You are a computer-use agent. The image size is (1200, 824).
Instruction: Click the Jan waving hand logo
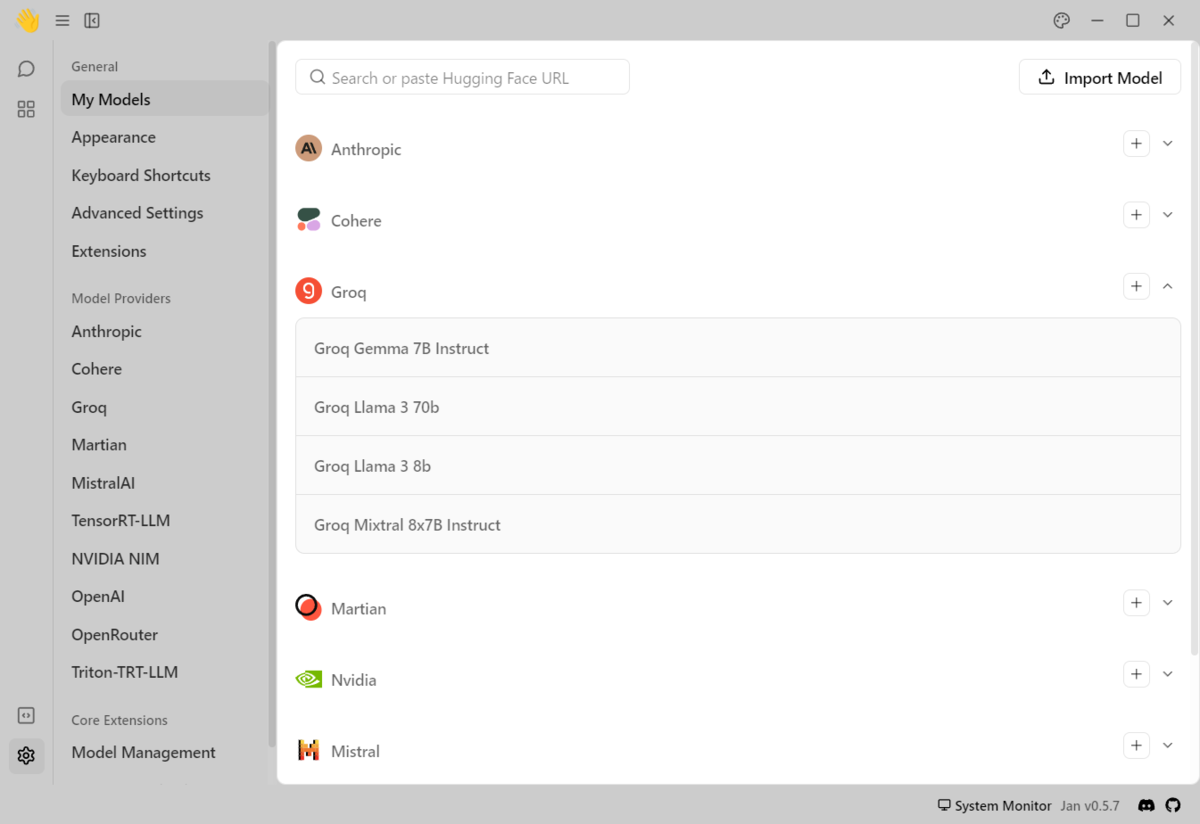click(x=27, y=20)
